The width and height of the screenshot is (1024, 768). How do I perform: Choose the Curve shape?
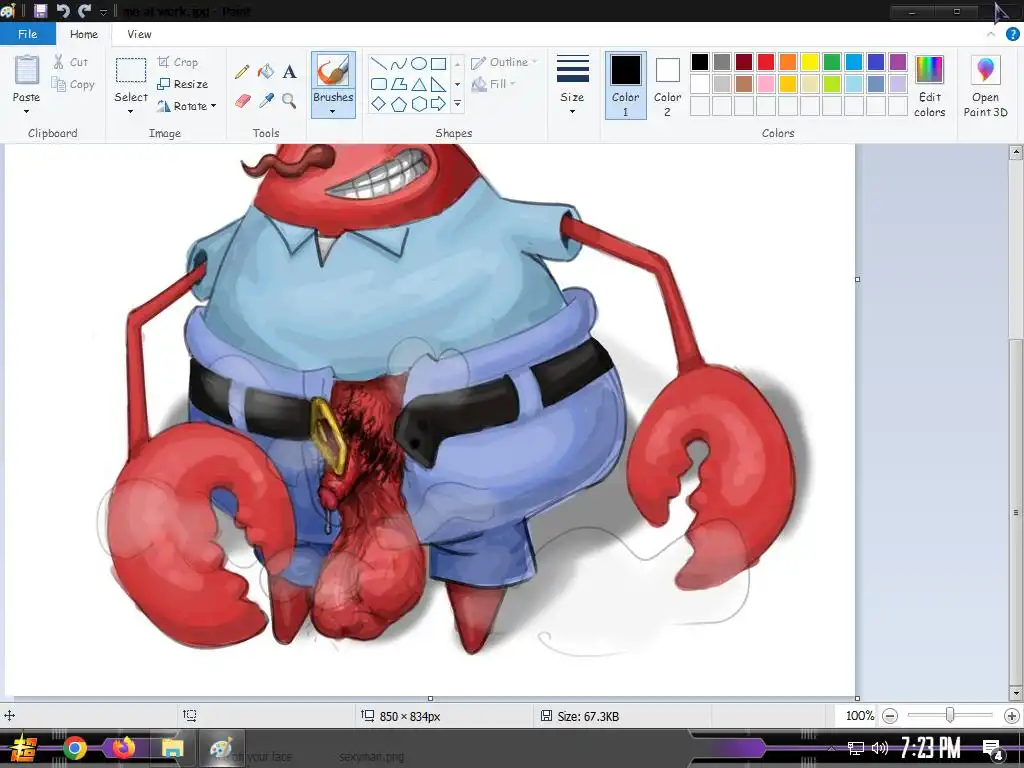(x=398, y=63)
